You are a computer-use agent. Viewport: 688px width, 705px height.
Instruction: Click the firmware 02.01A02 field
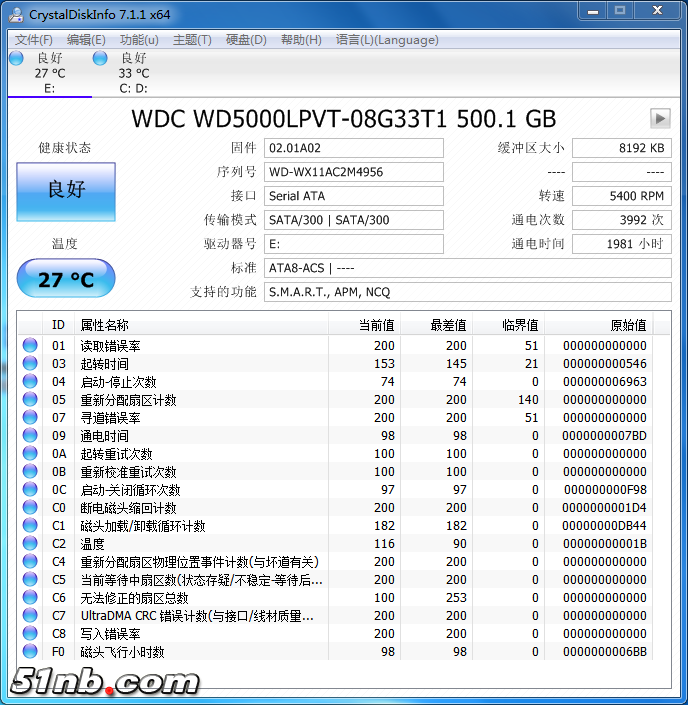(354, 148)
